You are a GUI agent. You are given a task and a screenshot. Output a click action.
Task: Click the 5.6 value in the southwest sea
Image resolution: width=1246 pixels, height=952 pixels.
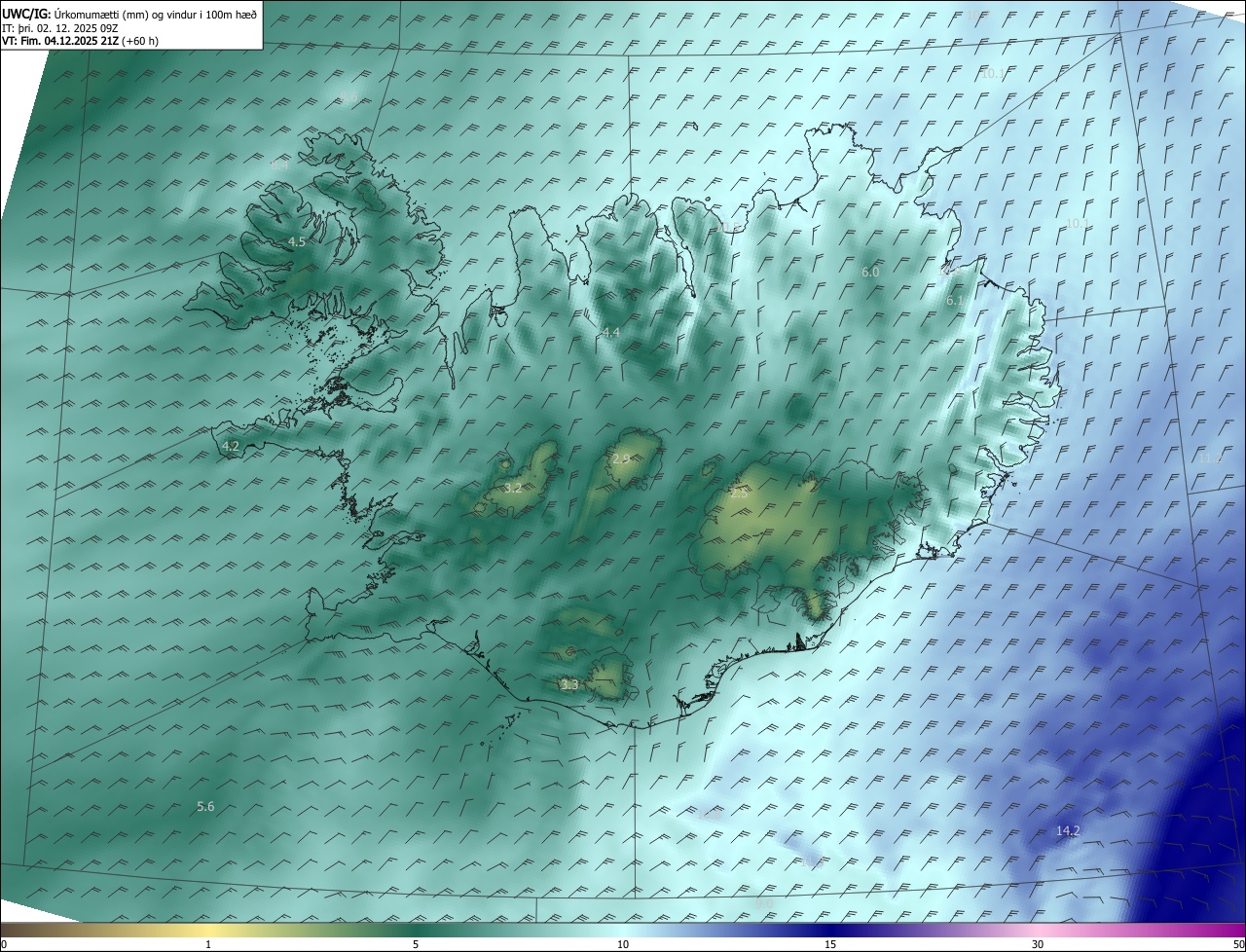[205, 806]
